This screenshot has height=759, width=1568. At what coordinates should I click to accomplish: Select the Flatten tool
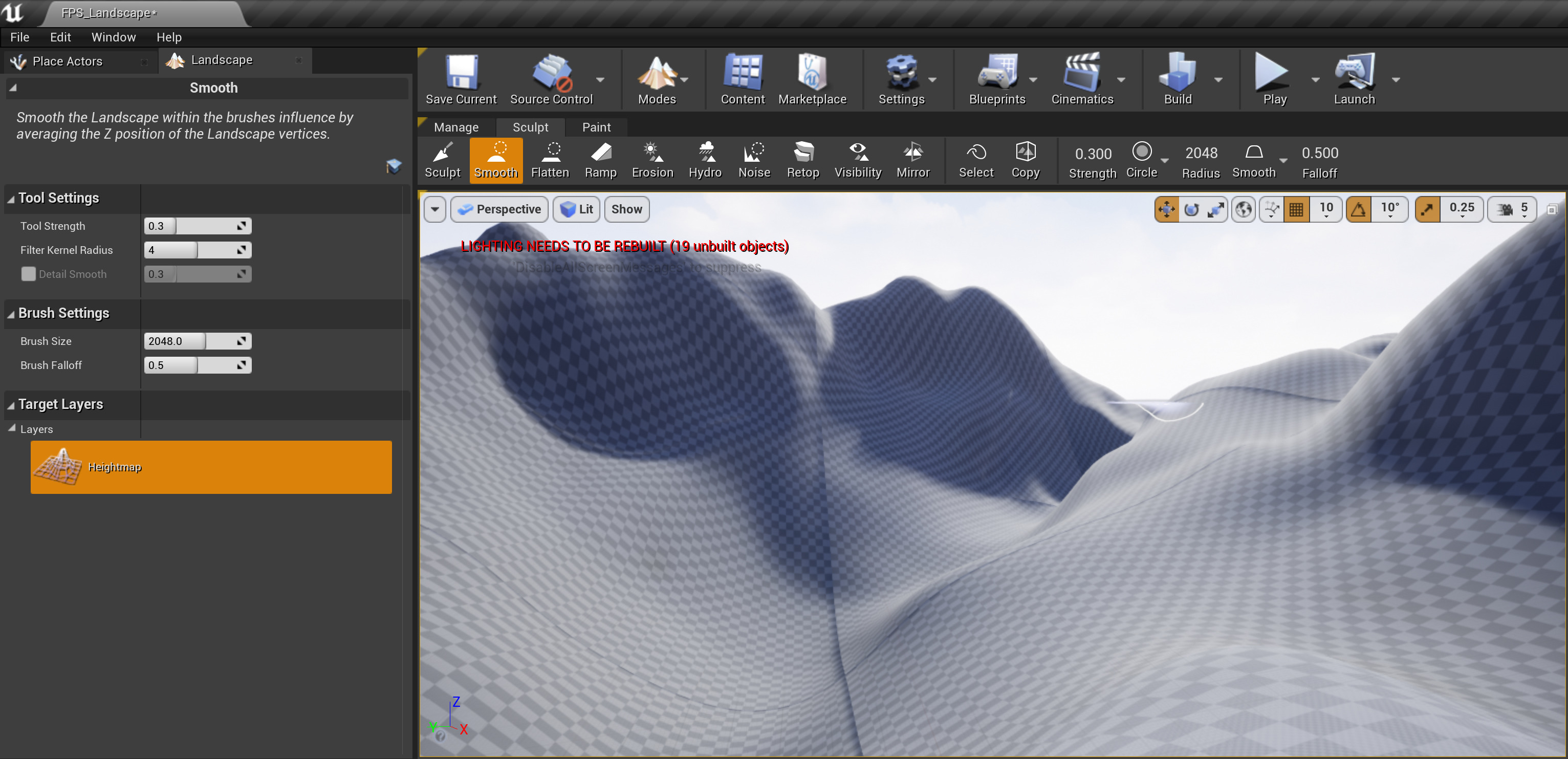pyautogui.click(x=550, y=160)
